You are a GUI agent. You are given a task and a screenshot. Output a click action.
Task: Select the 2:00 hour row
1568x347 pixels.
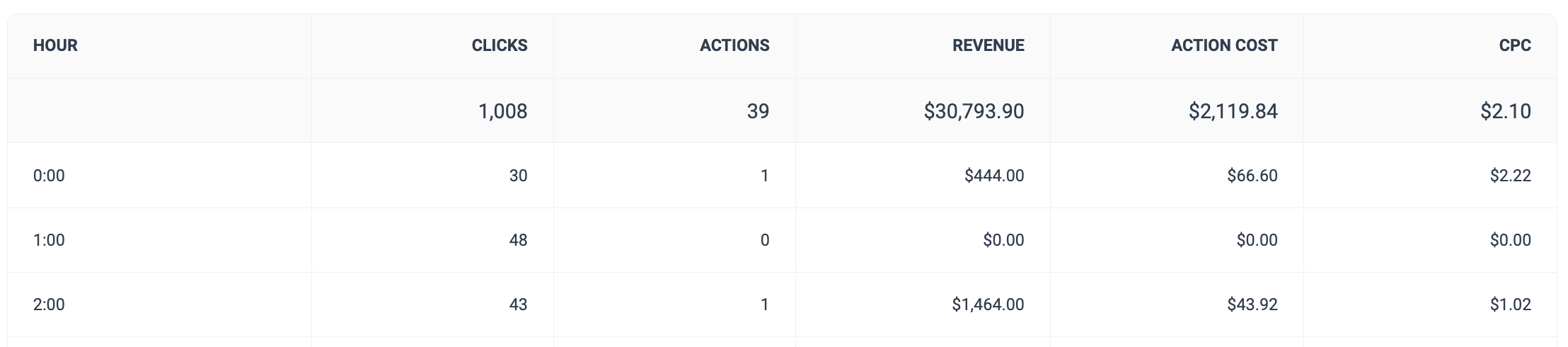click(49, 305)
